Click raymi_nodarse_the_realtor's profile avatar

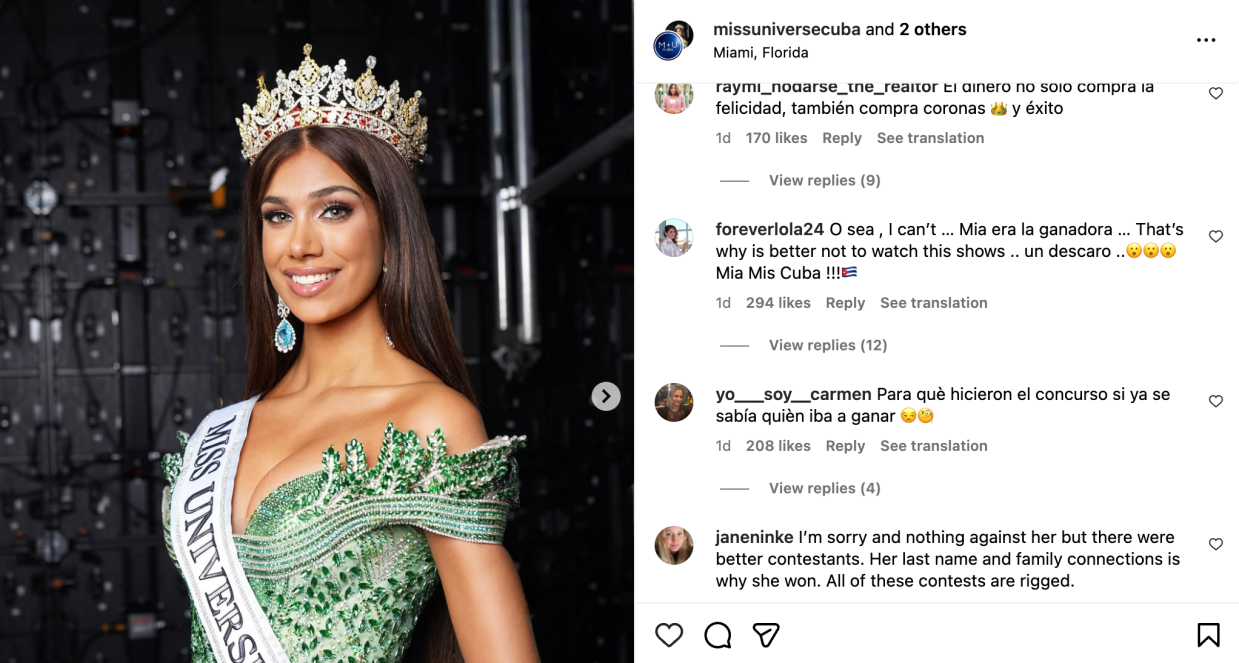[x=674, y=95]
